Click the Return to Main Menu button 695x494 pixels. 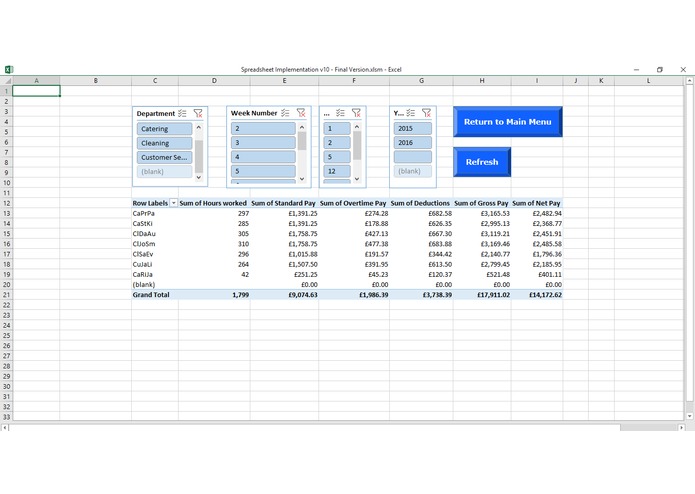point(508,122)
